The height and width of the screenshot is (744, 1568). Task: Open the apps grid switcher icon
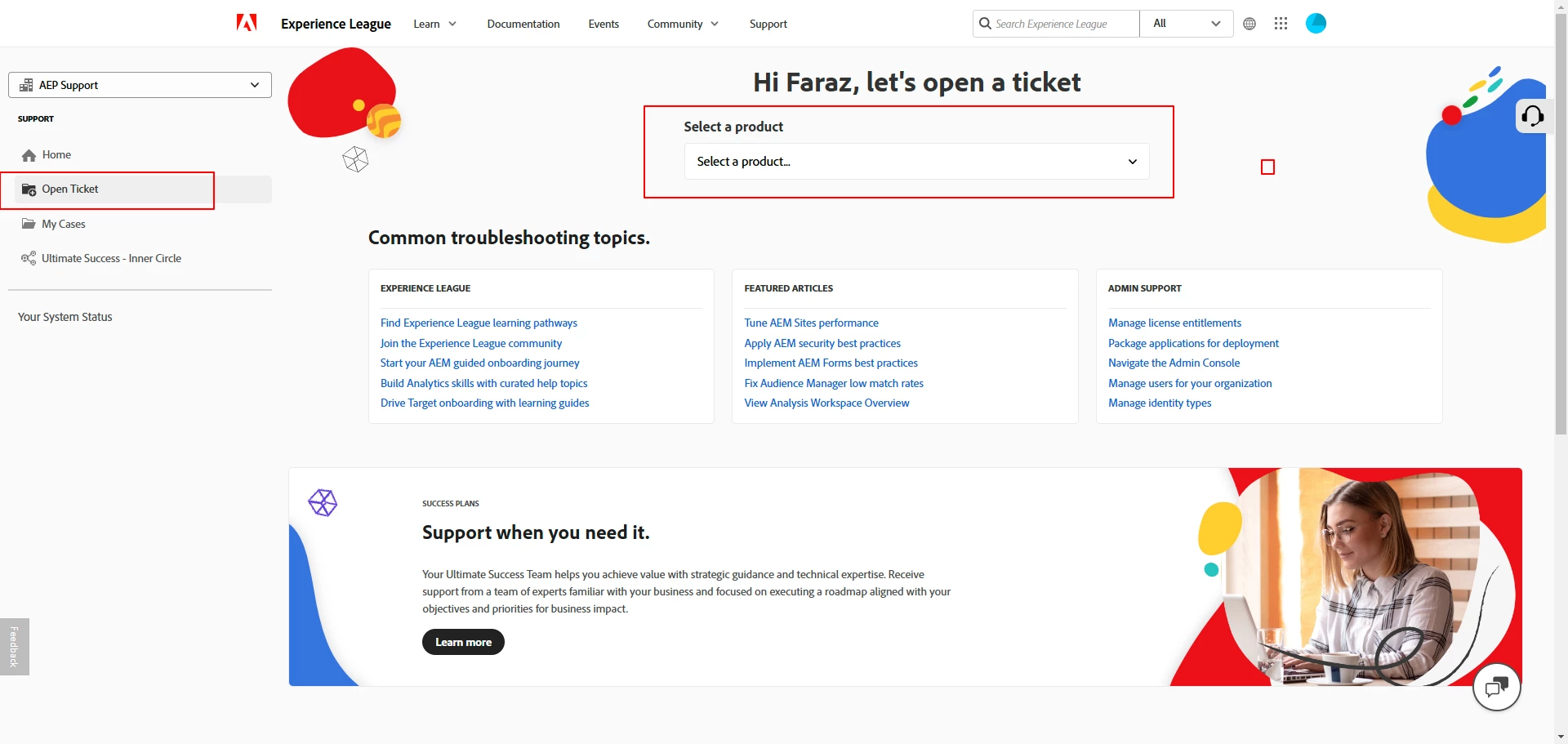tap(1281, 24)
